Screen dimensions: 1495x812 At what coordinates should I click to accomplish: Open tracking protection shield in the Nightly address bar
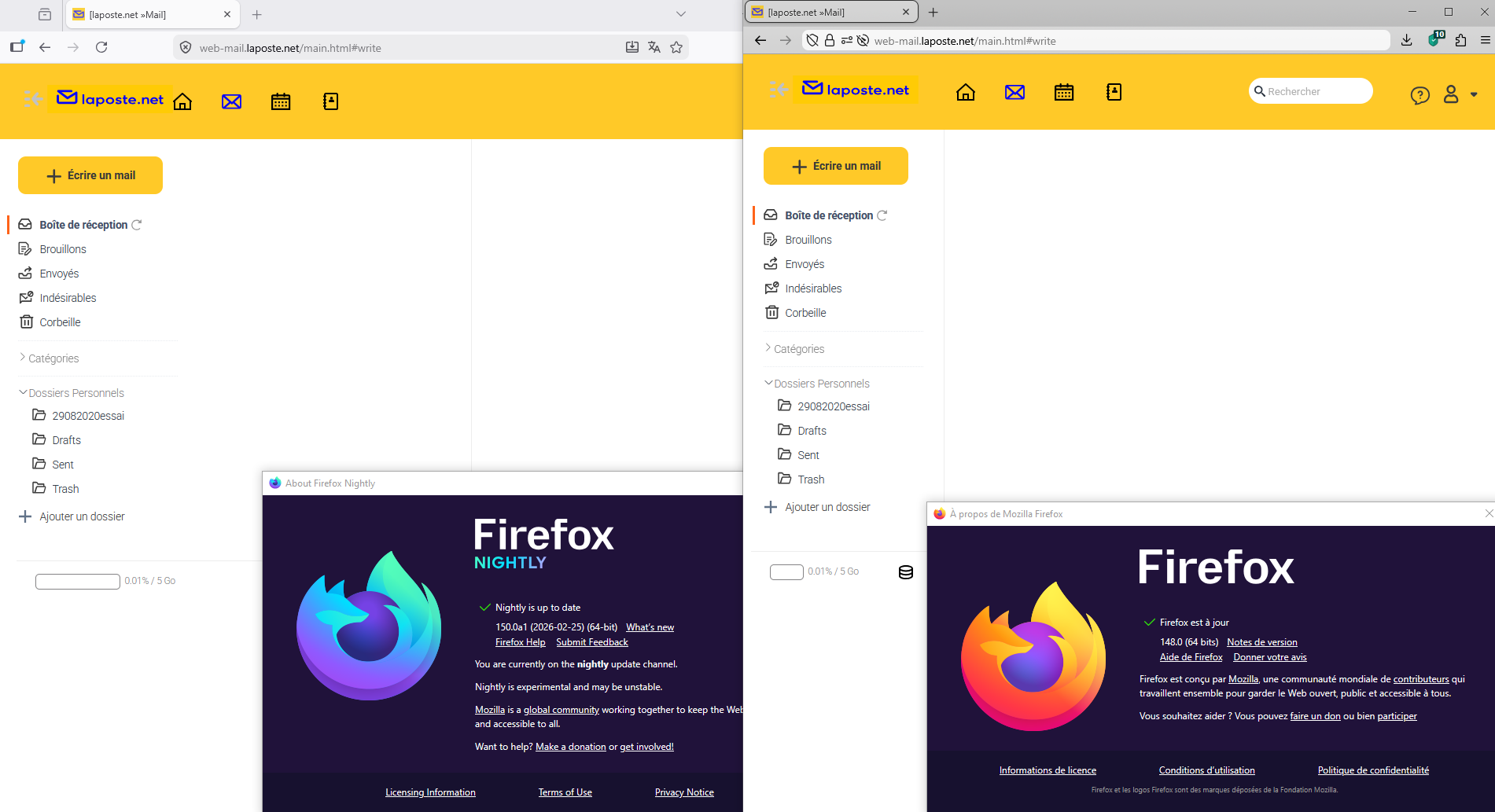click(x=186, y=47)
